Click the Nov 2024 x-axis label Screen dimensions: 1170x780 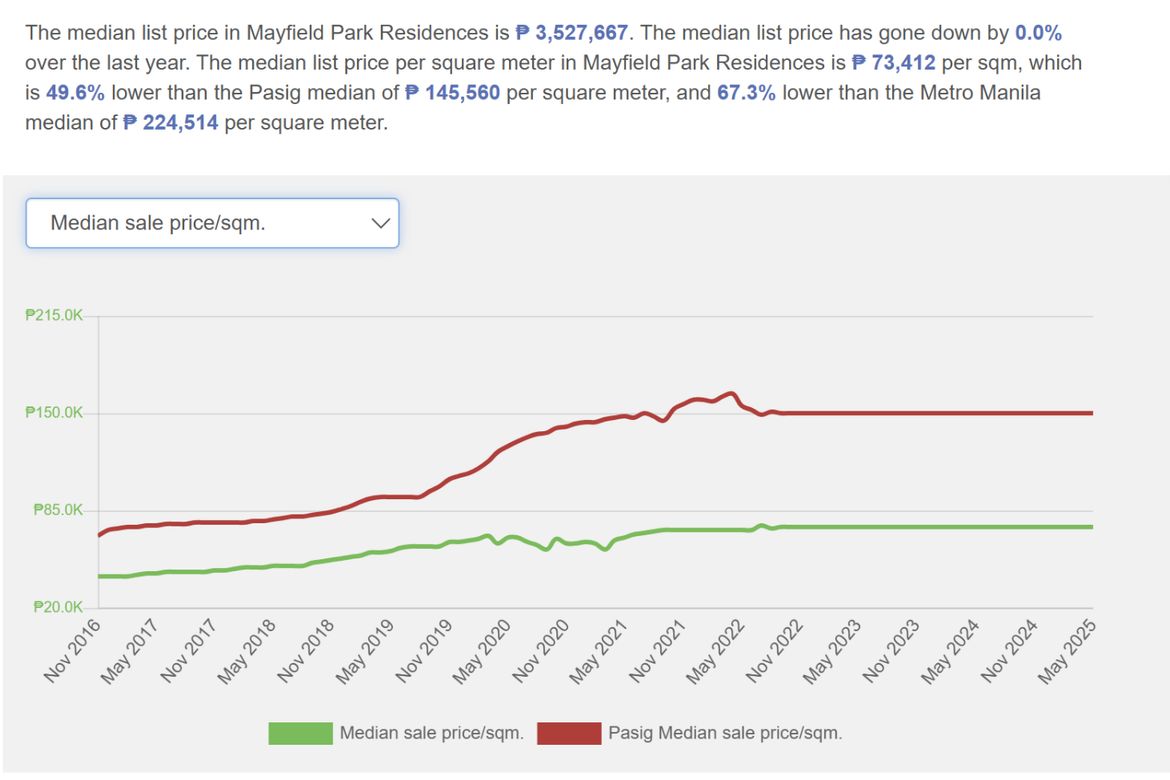[1009, 650]
